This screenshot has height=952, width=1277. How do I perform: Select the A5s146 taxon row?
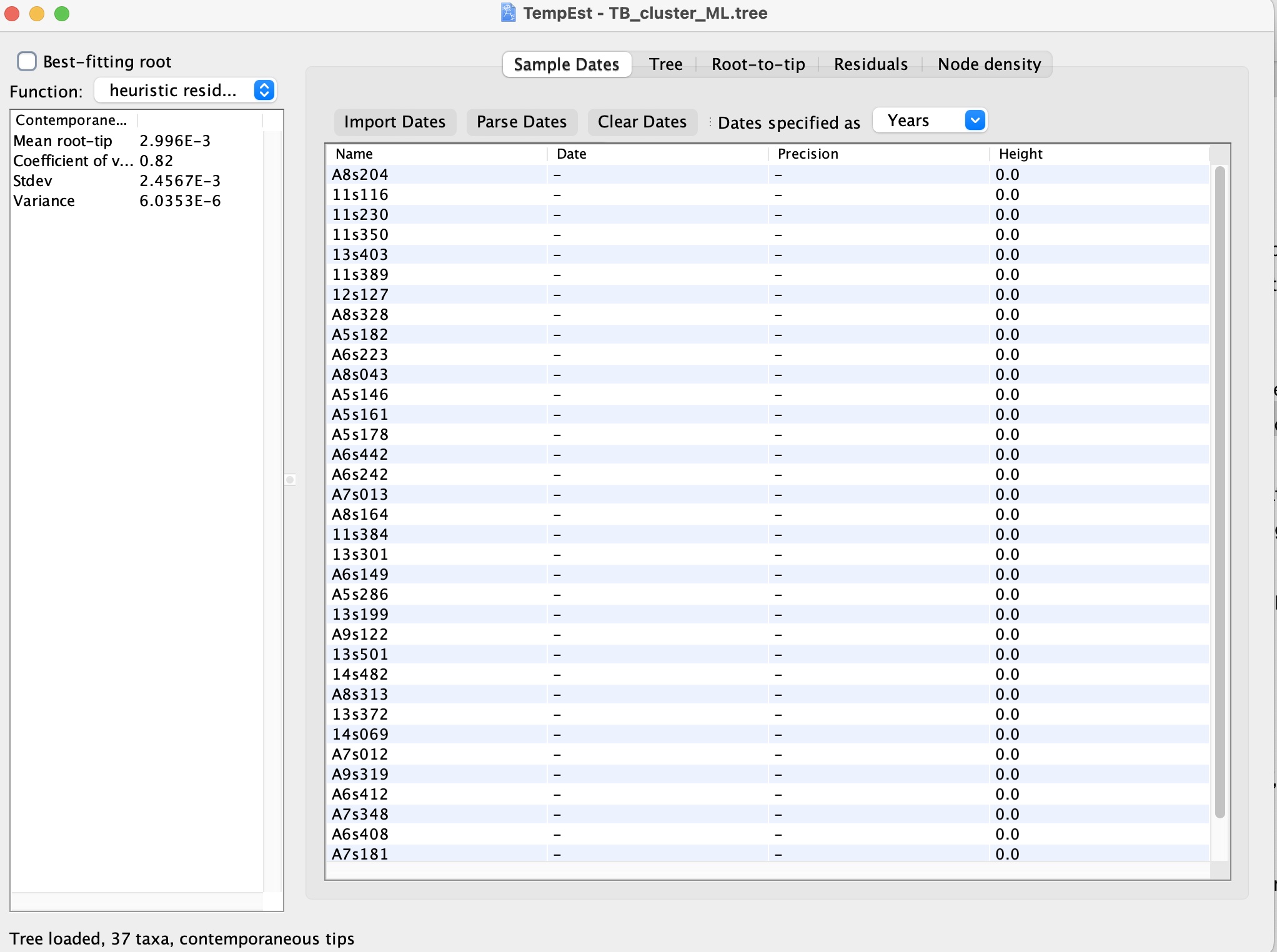click(x=767, y=395)
